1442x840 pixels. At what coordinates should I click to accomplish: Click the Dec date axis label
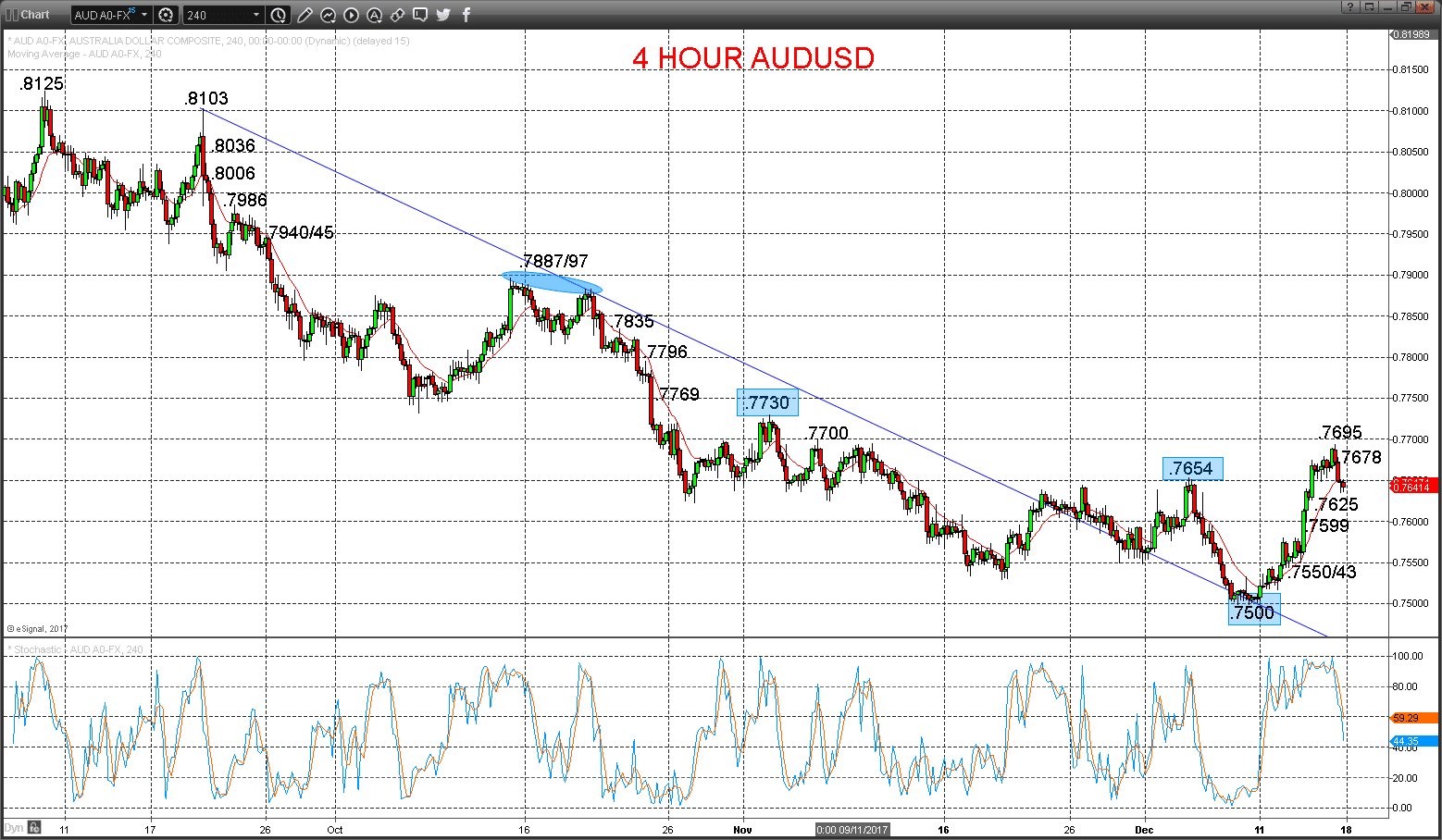(x=1145, y=830)
